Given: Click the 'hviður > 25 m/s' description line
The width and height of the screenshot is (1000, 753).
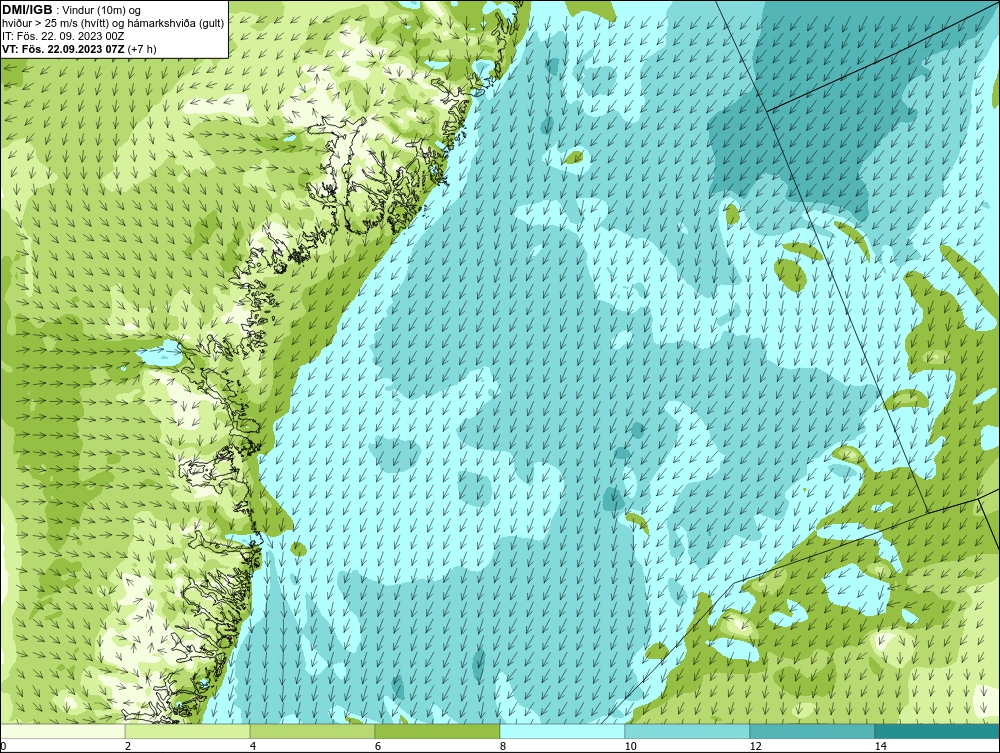Looking at the screenshot, I should pyautogui.click(x=112, y=23).
